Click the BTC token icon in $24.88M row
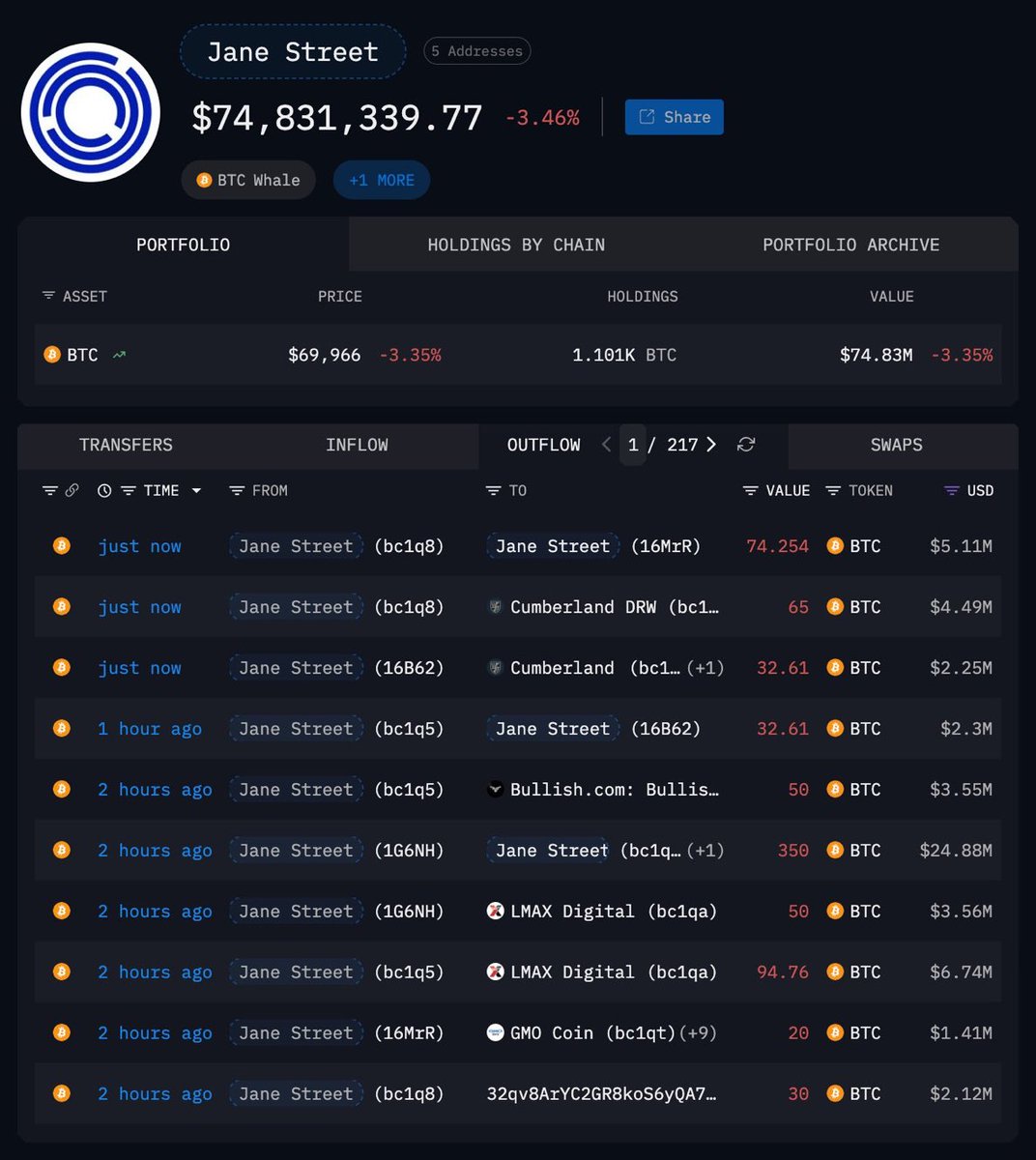The width and height of the screenshot is (1036, 1160). [x=835, y=851]
